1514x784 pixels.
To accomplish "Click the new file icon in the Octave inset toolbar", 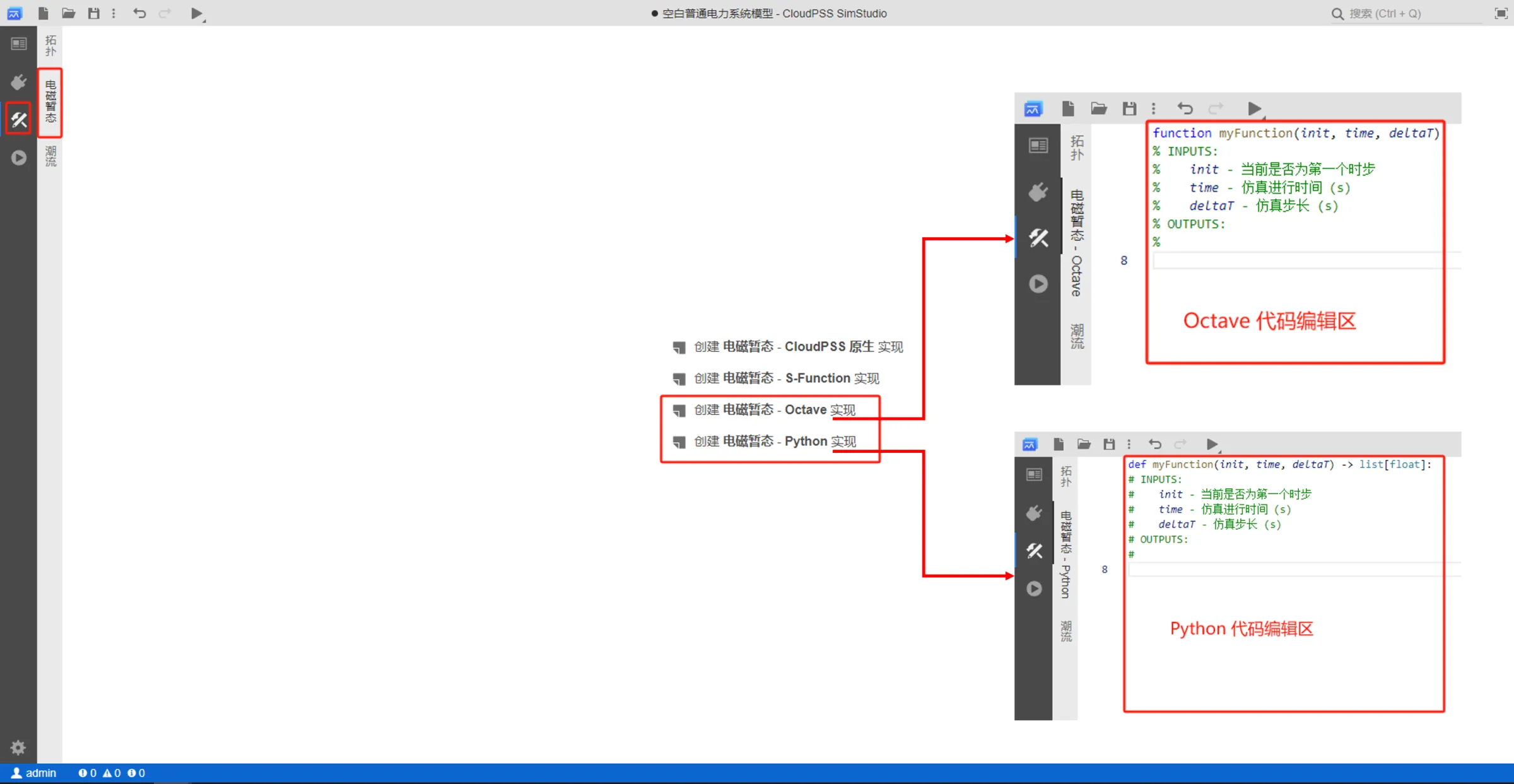I will [1068, 108].
